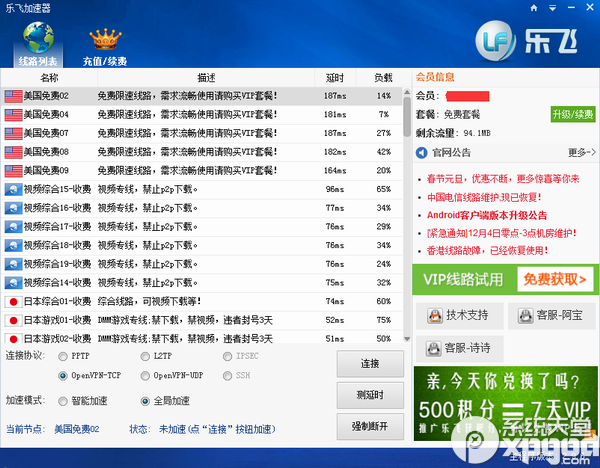This screenshot has width=600, height=468.
Task: Click the 测延时 button
Action: [x=370, y=395]
